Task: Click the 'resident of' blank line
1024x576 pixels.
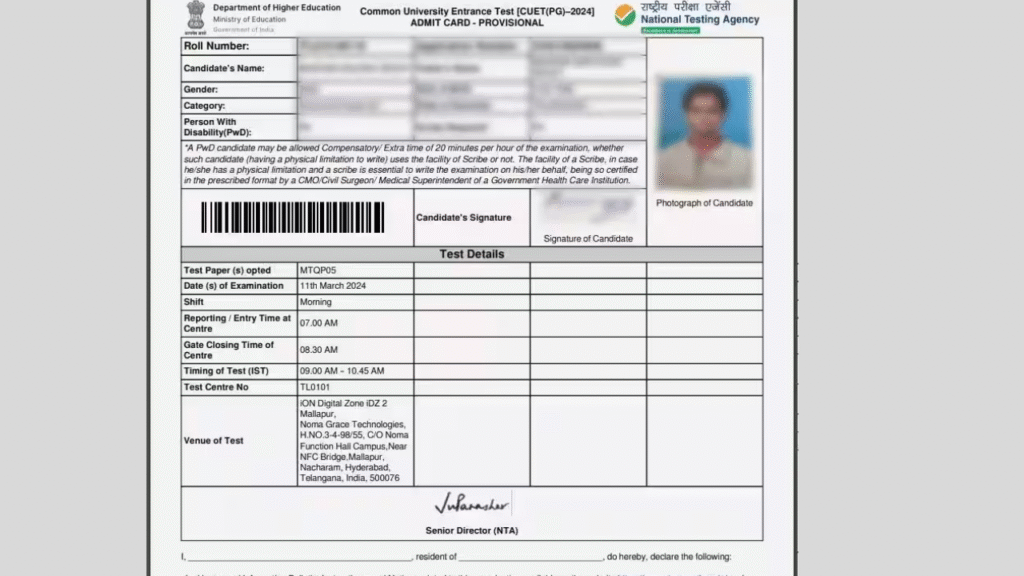Action: click(530, 558)
